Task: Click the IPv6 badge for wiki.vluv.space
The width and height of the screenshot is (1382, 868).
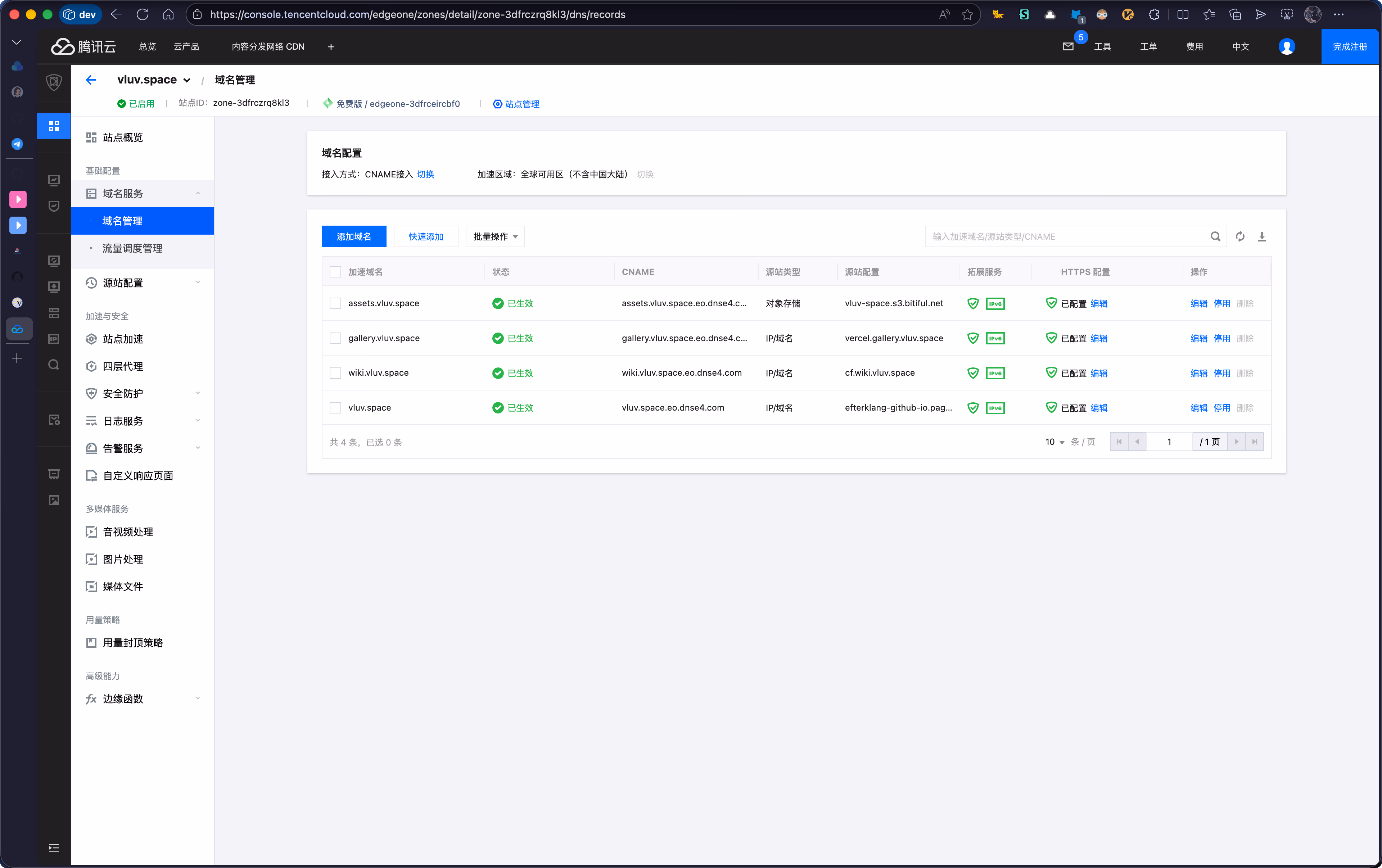Action: 995,373
